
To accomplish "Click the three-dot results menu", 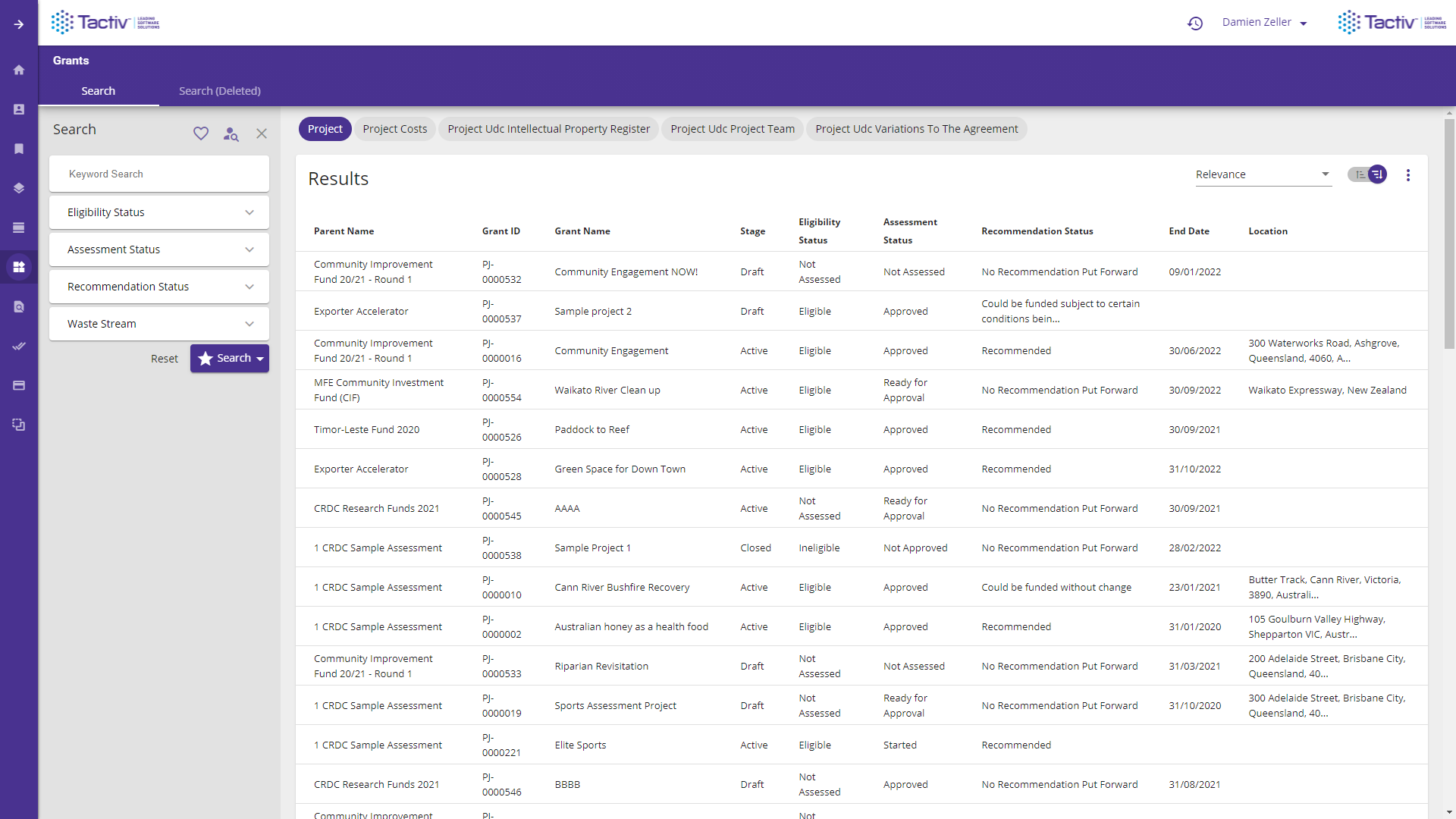I will tap(1408, 175).
